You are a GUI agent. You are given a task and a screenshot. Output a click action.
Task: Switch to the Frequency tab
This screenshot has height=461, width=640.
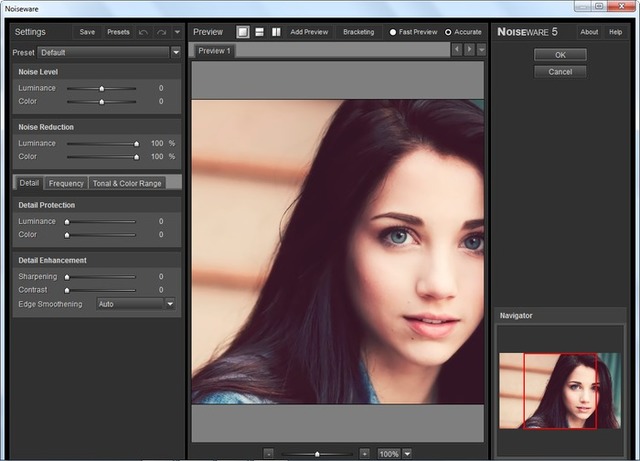(66, 183)
